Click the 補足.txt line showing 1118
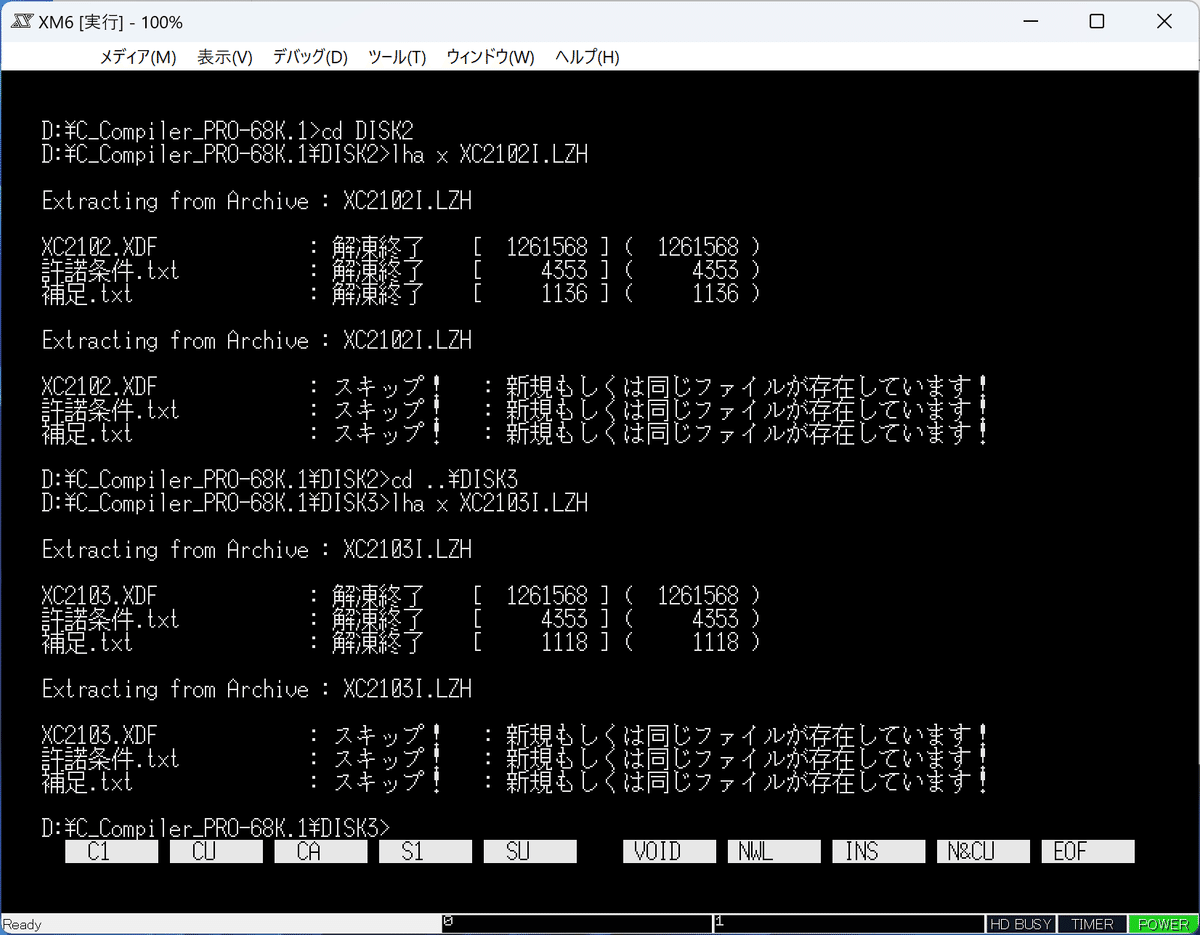The height and width of the screenshot is (935, 1200). pyautogui.click(x=400, y=642)
